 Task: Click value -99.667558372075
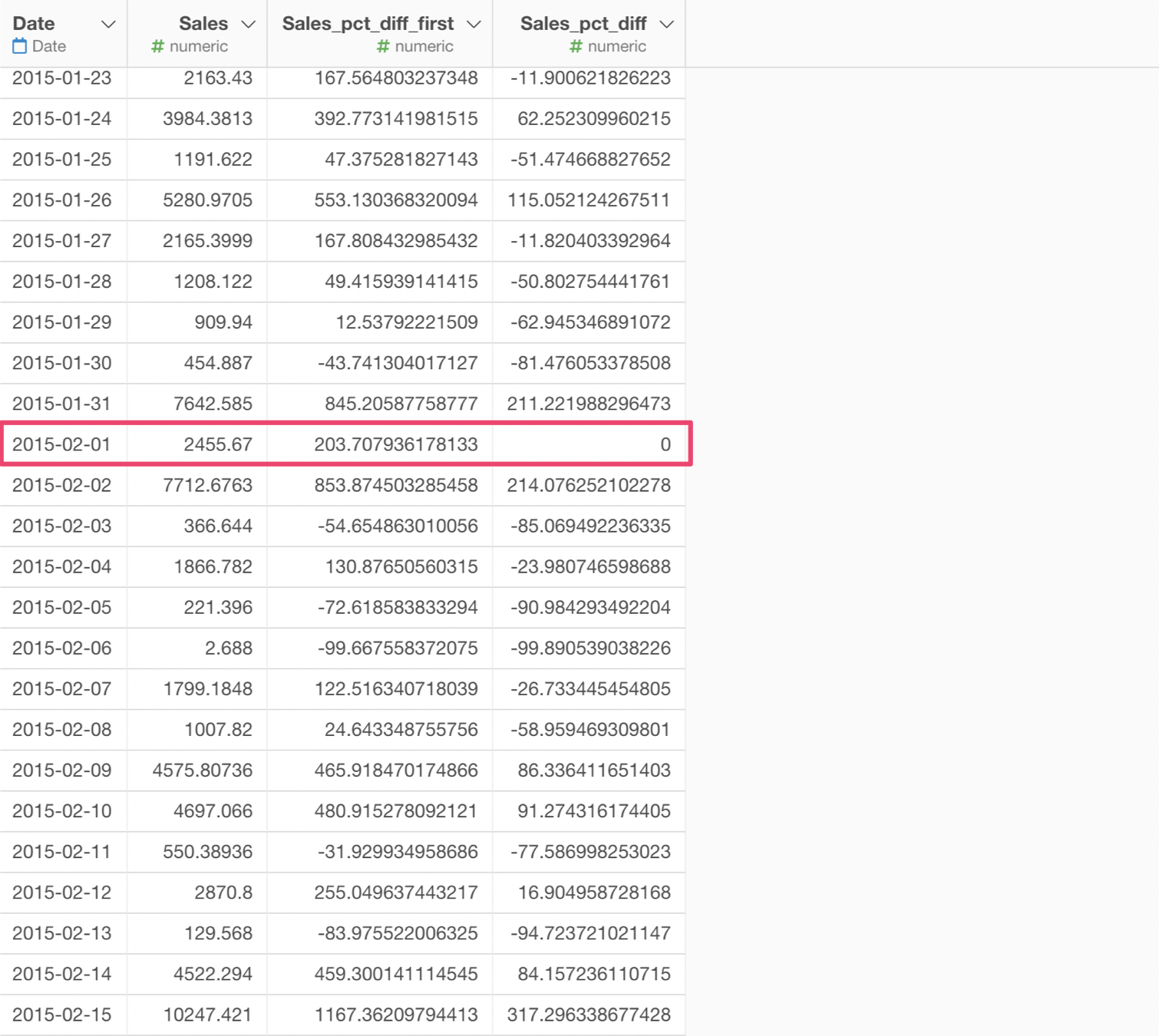(398, 648)
